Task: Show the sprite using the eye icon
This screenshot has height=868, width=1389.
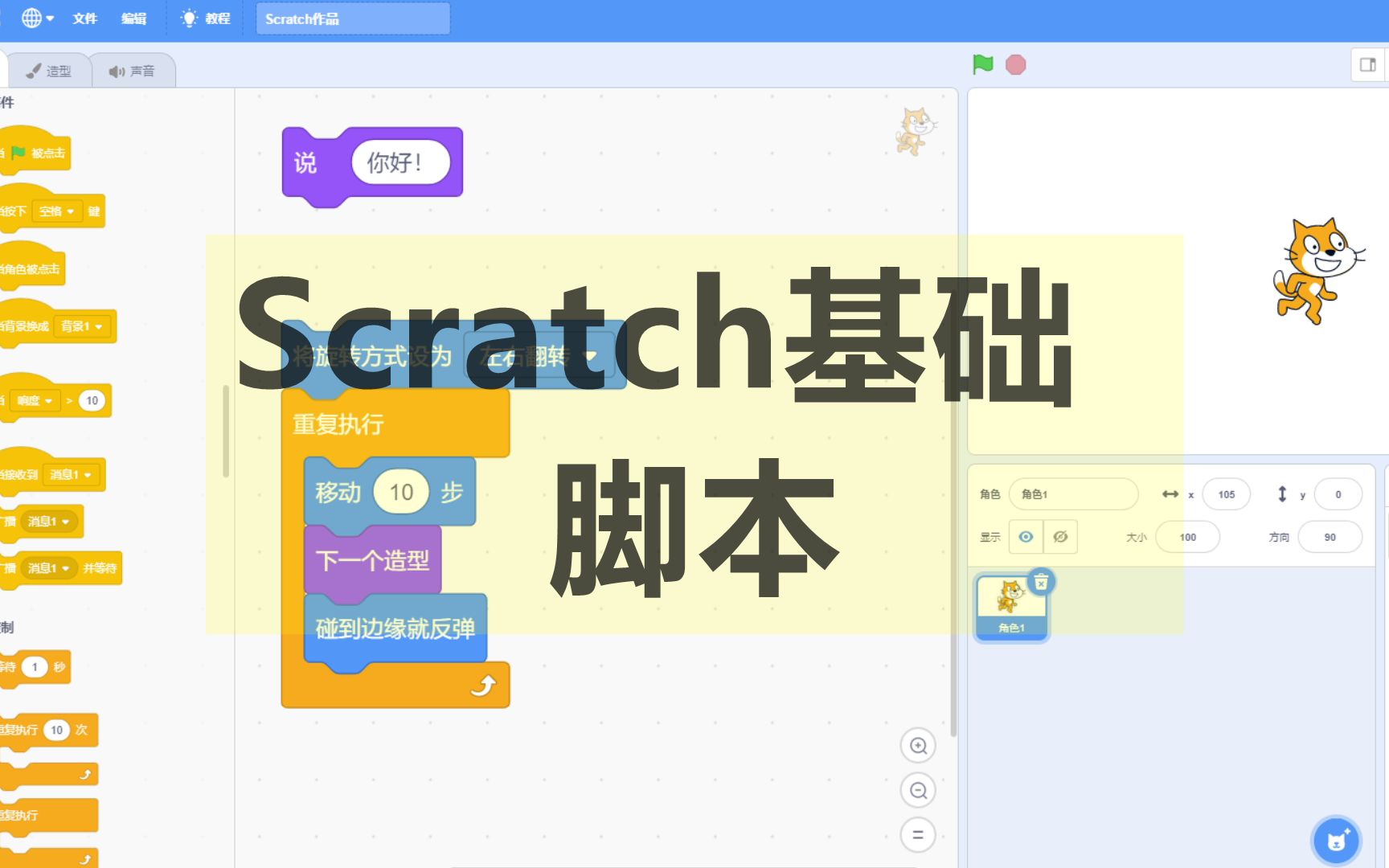Action: 1026,537
